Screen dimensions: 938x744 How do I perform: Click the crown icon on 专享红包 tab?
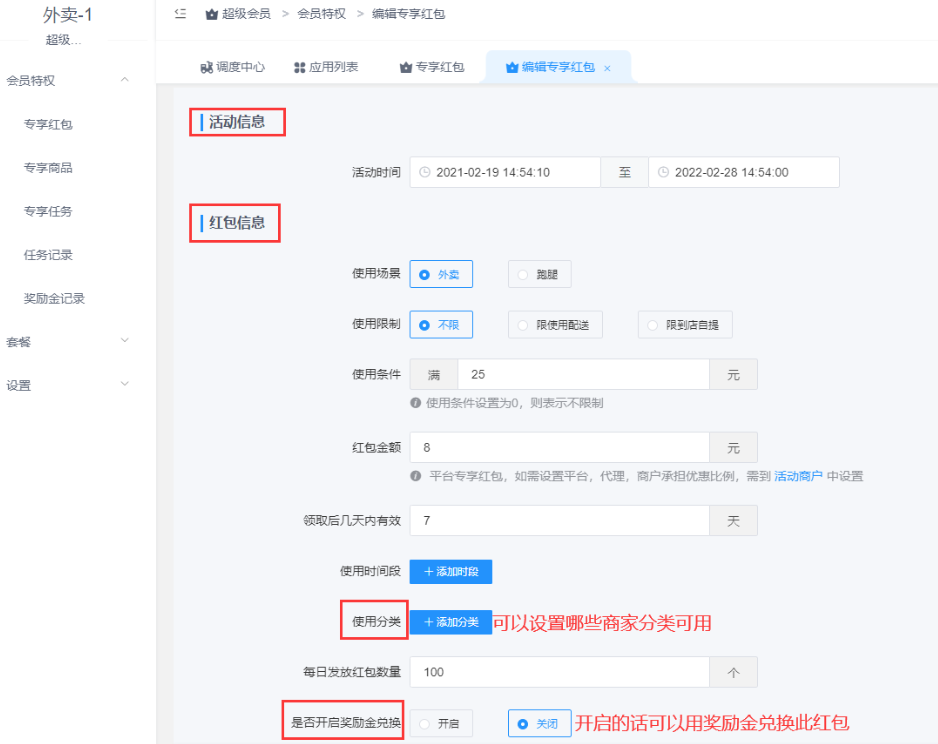[406, 68]
